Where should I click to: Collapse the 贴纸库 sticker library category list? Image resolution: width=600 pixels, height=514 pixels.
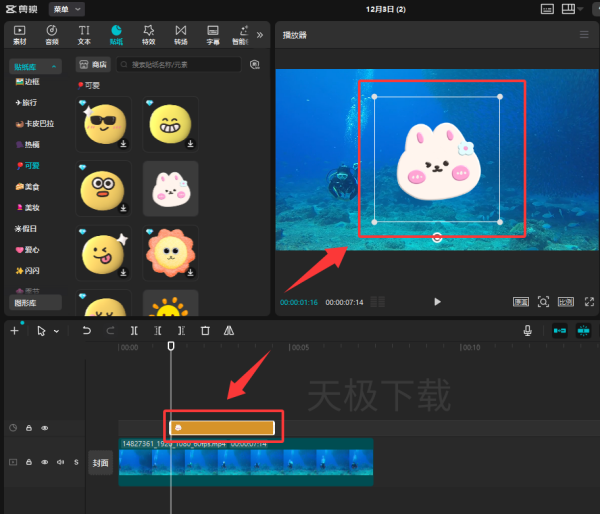coord(34,66)
